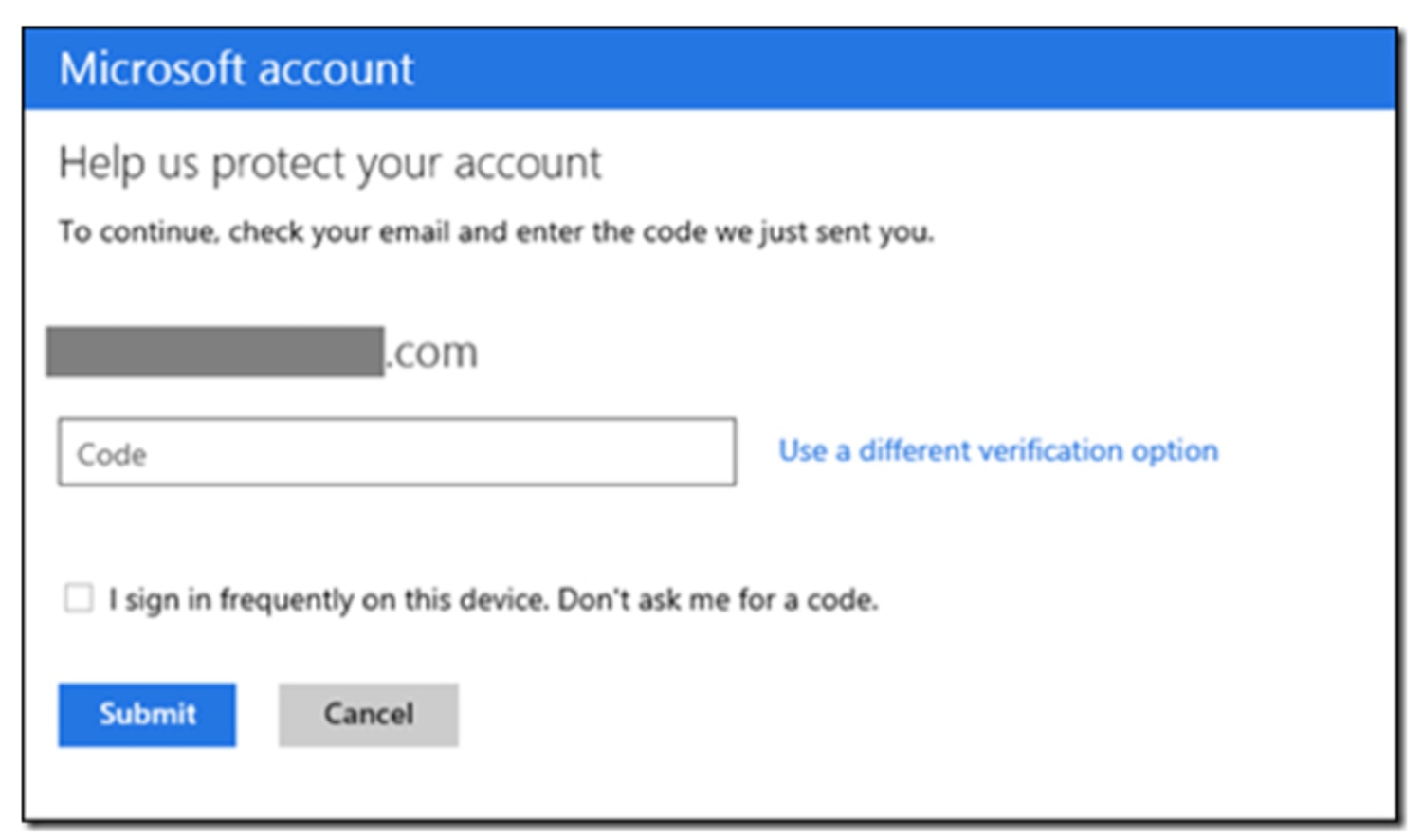Click the 'Don't ask me for a code' label

click(x=718, y=599)
